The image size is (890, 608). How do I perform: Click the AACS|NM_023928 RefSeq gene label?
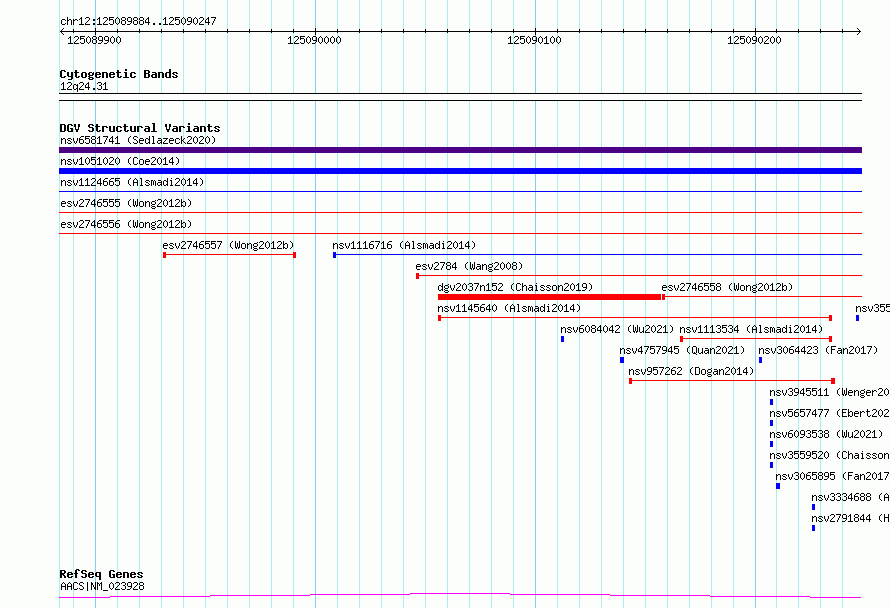coord(102,586)
